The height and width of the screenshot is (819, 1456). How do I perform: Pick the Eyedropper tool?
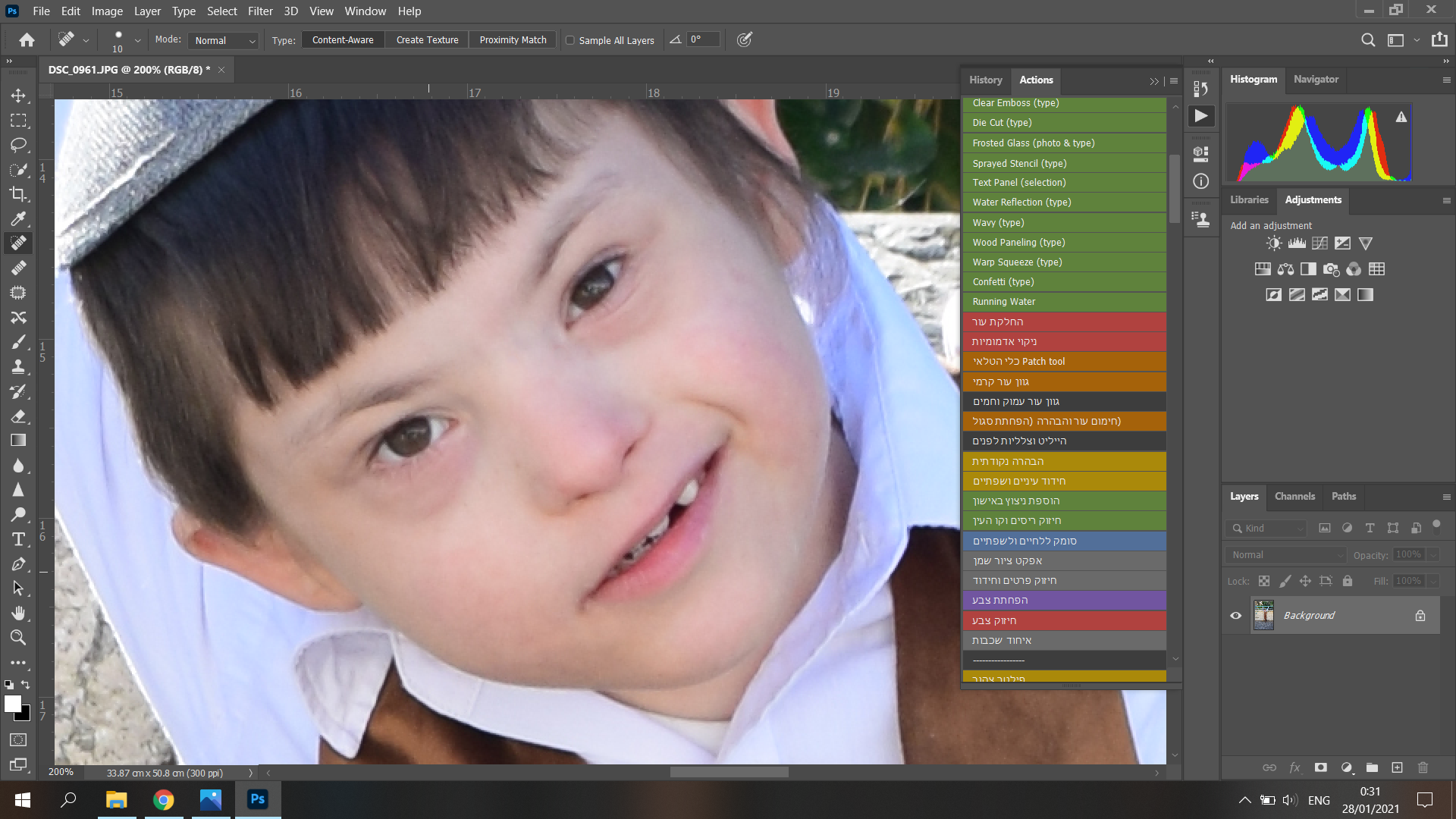click(x=18, y=219)
